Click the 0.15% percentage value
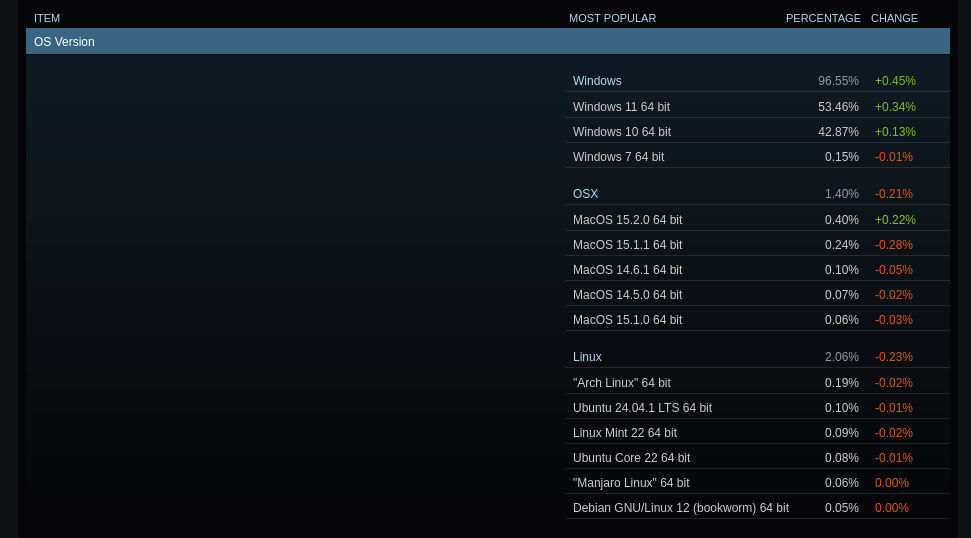 click(x=842, y=157)
